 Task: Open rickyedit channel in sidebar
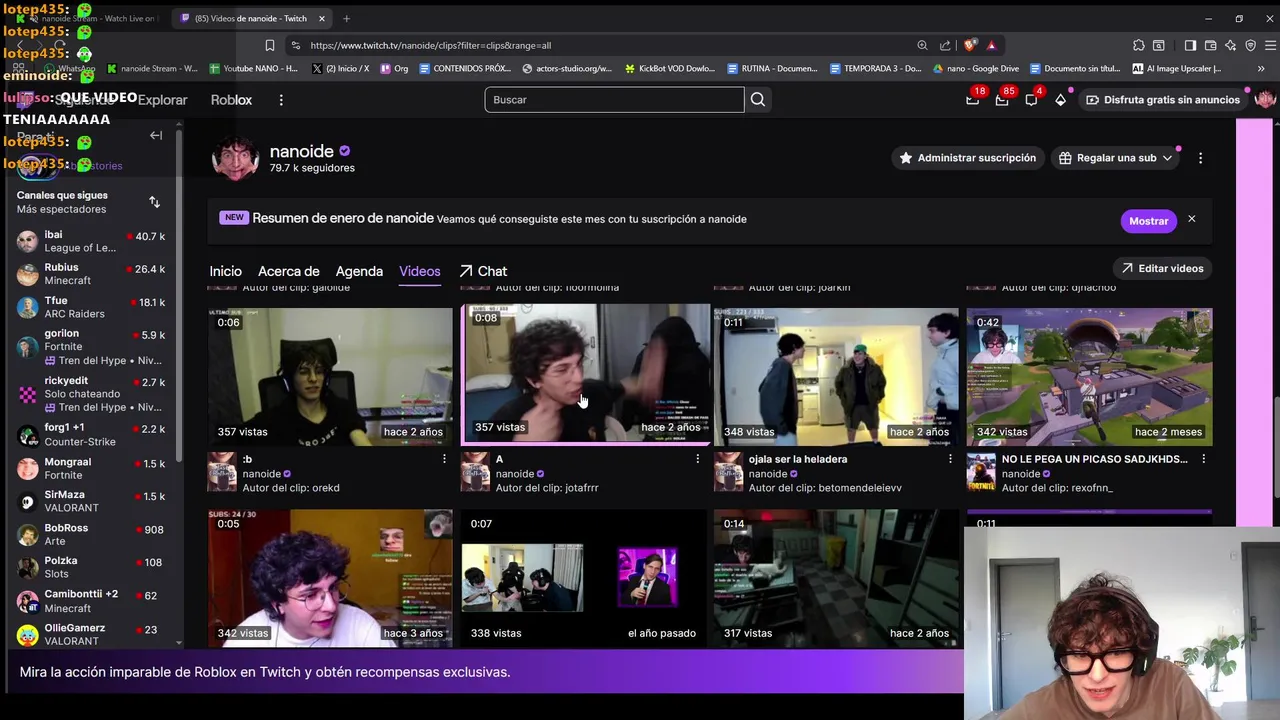coord(90,394)
